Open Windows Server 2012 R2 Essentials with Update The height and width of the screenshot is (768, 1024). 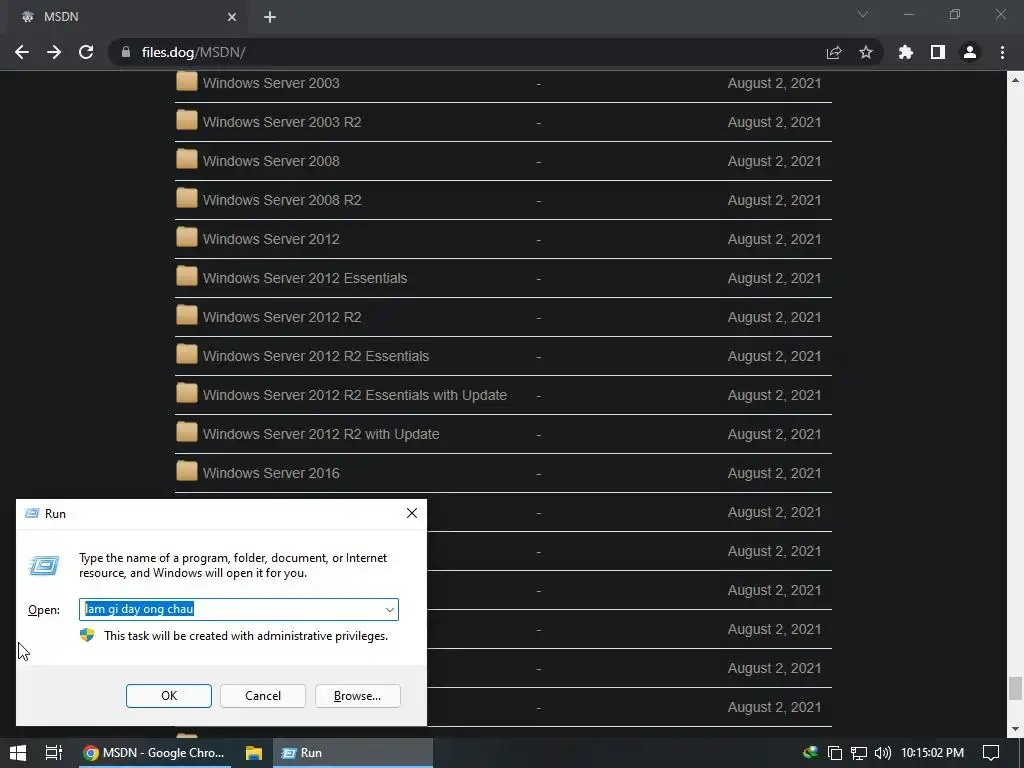pos(355,395)
